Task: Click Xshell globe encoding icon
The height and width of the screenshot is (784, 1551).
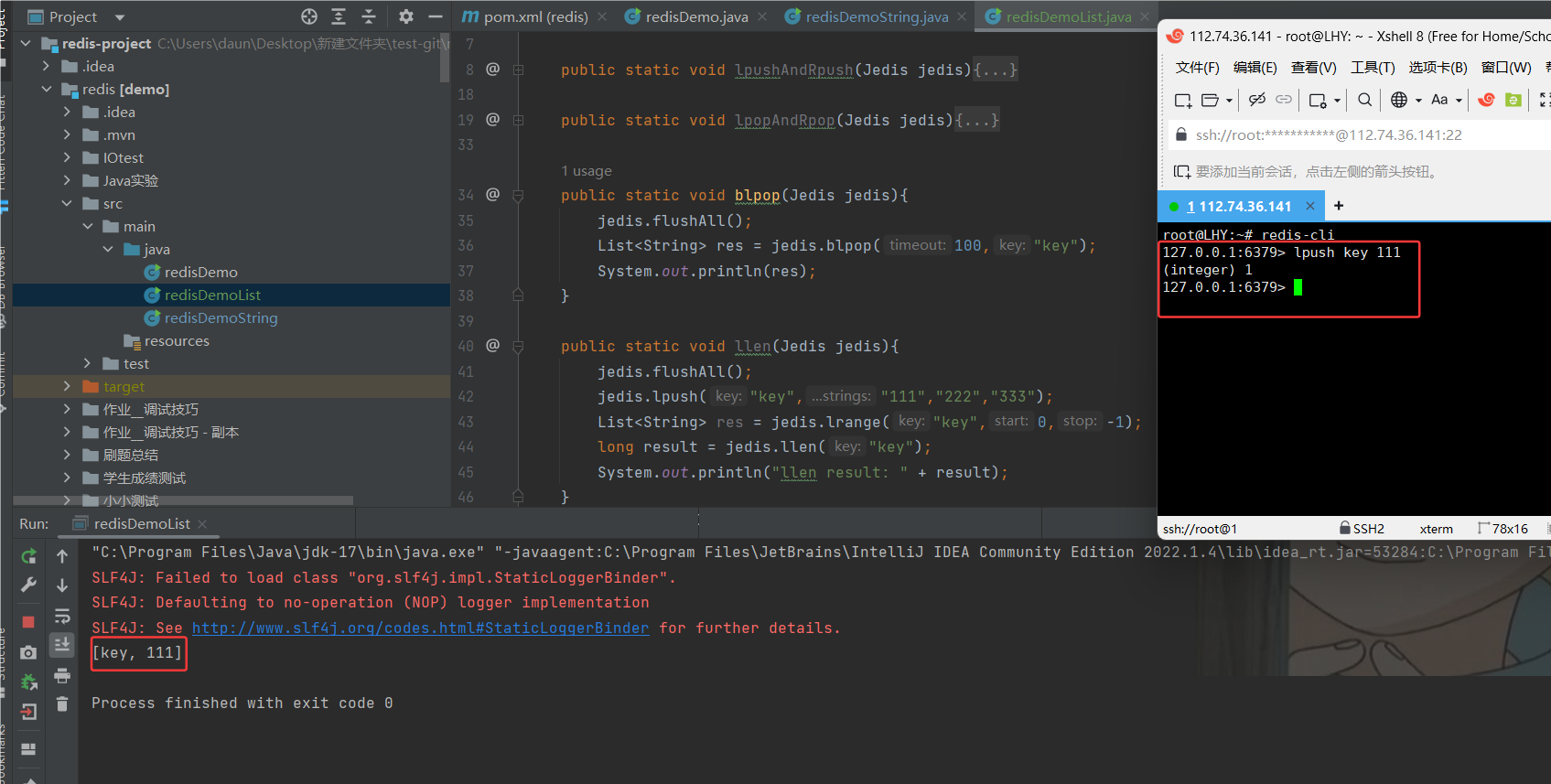Action: point(1399,100)
